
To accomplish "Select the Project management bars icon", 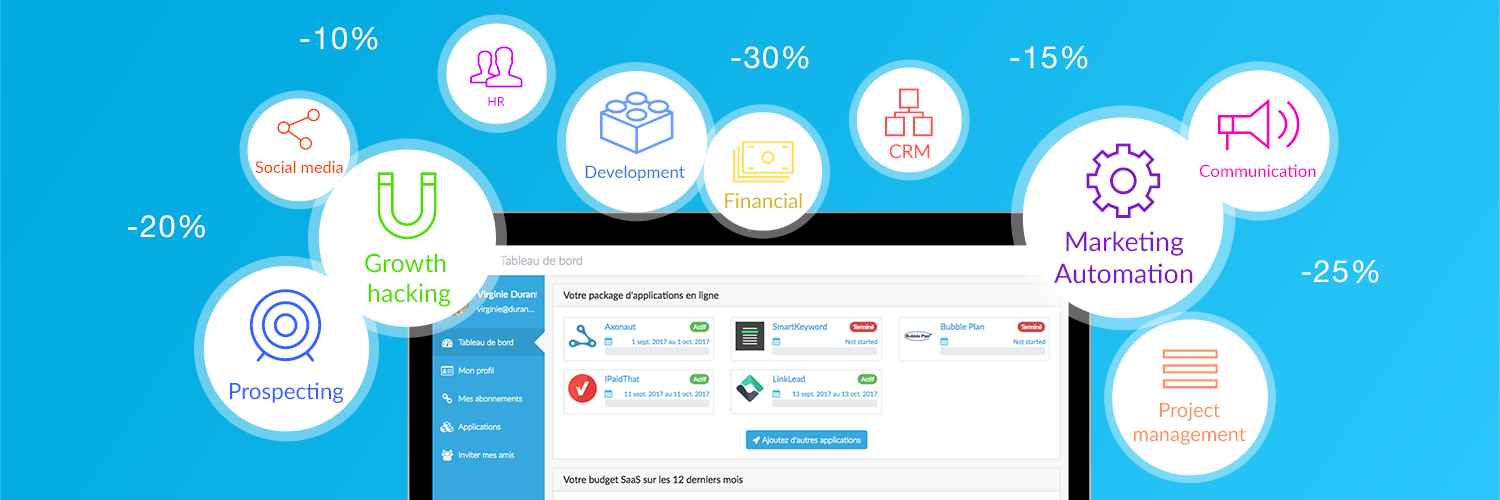I will [1189, 369].
